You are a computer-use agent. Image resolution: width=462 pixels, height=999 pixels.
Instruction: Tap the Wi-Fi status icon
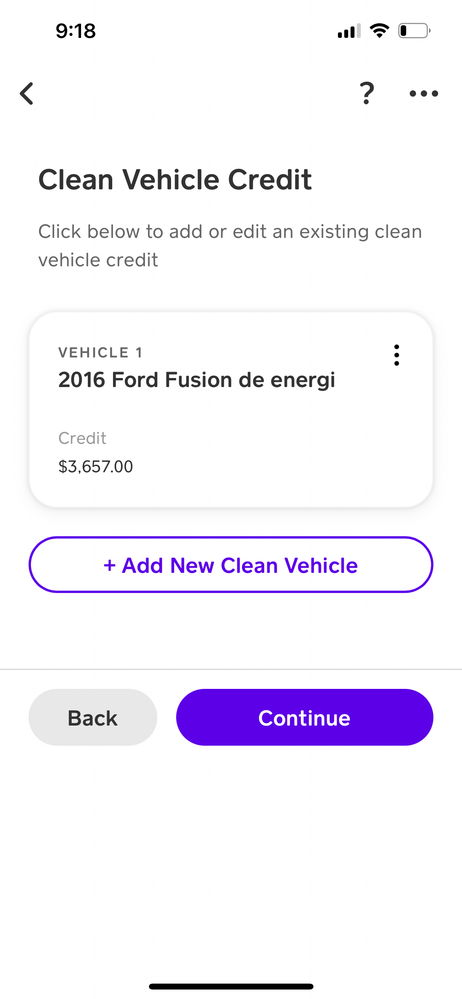point(380,30)
